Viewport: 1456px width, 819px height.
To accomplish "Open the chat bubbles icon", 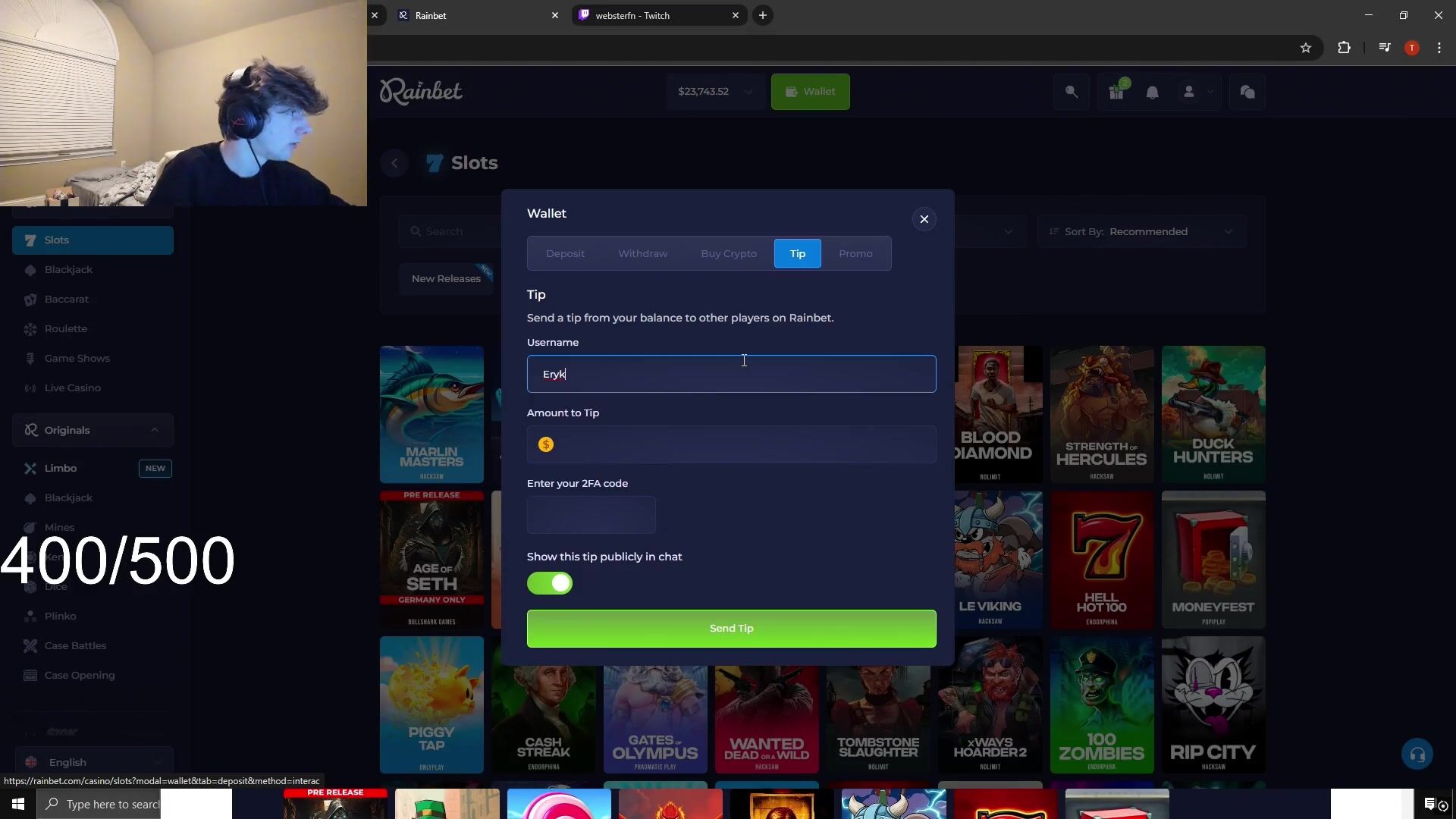I will (x=1247, y=92).
